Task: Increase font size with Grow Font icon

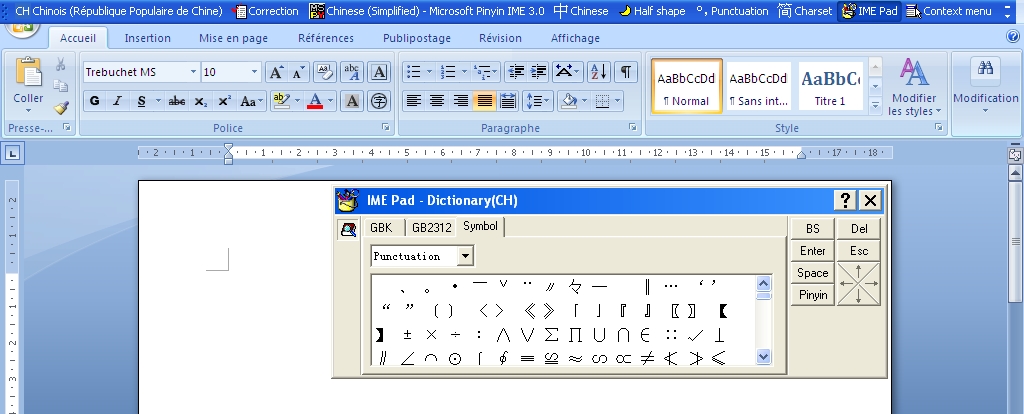Action: click(276, 72)
